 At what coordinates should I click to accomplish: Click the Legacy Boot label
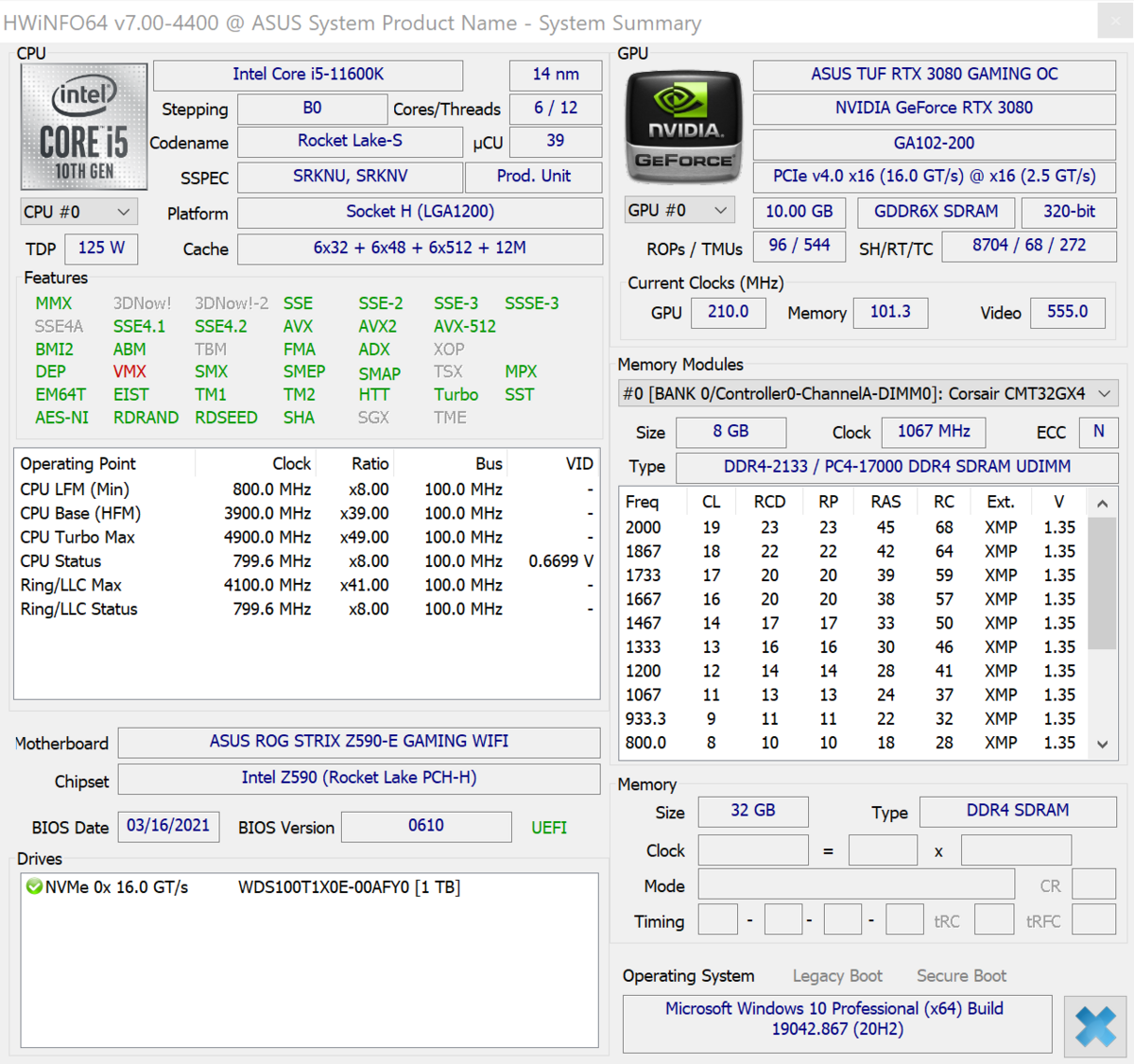pyautogui.click(x=837, y=976)
